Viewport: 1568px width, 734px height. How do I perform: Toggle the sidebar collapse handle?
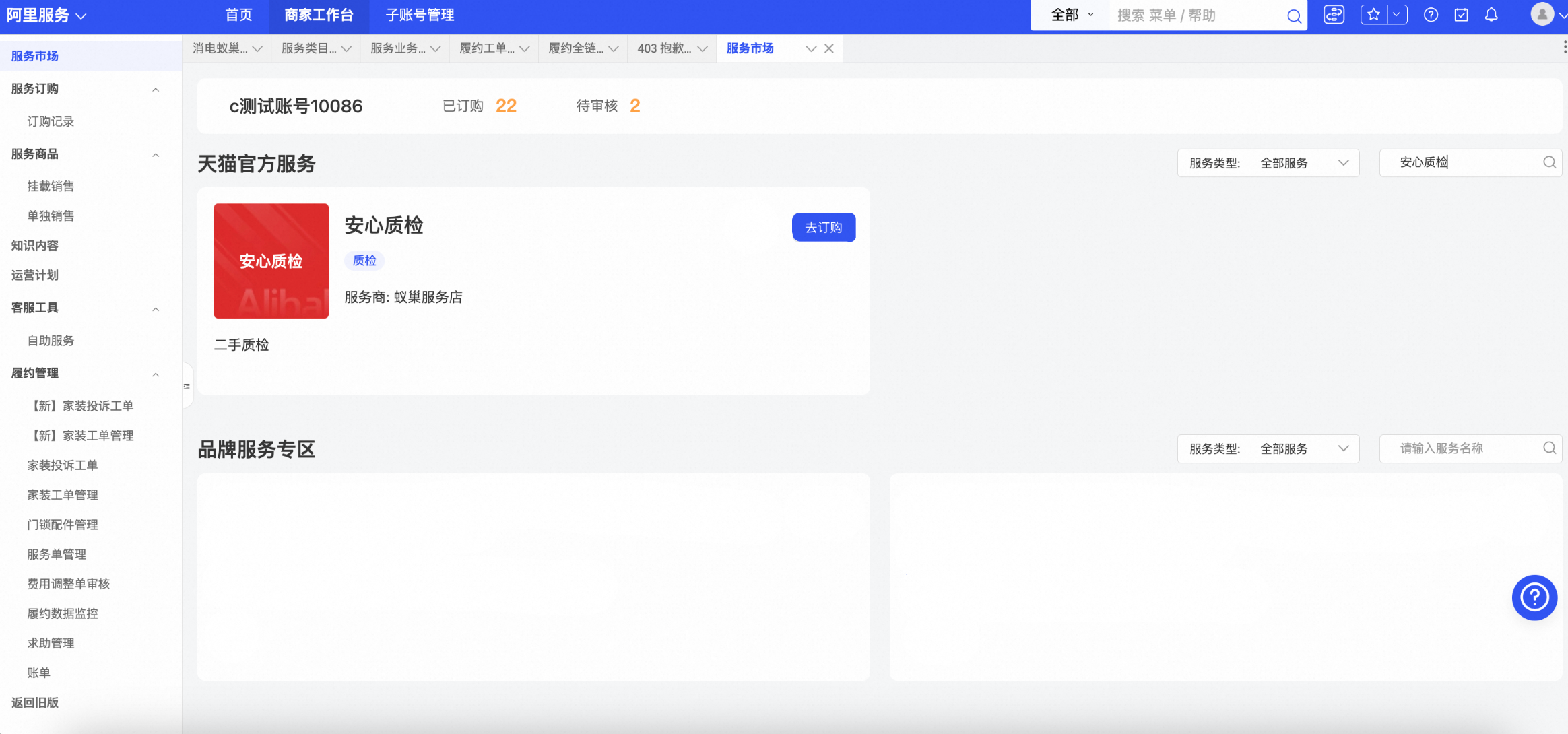coord(187,386)
